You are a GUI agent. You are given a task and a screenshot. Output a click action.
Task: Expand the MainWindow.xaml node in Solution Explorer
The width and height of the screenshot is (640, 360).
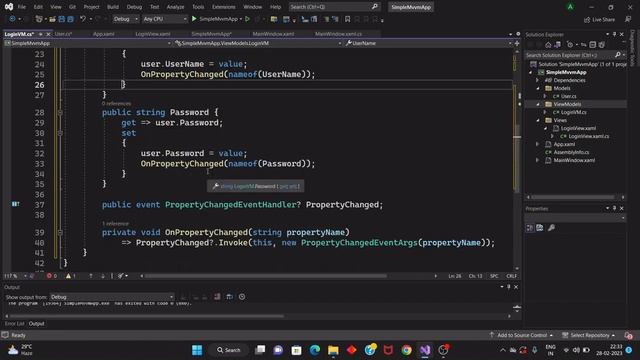coord(538,160)
